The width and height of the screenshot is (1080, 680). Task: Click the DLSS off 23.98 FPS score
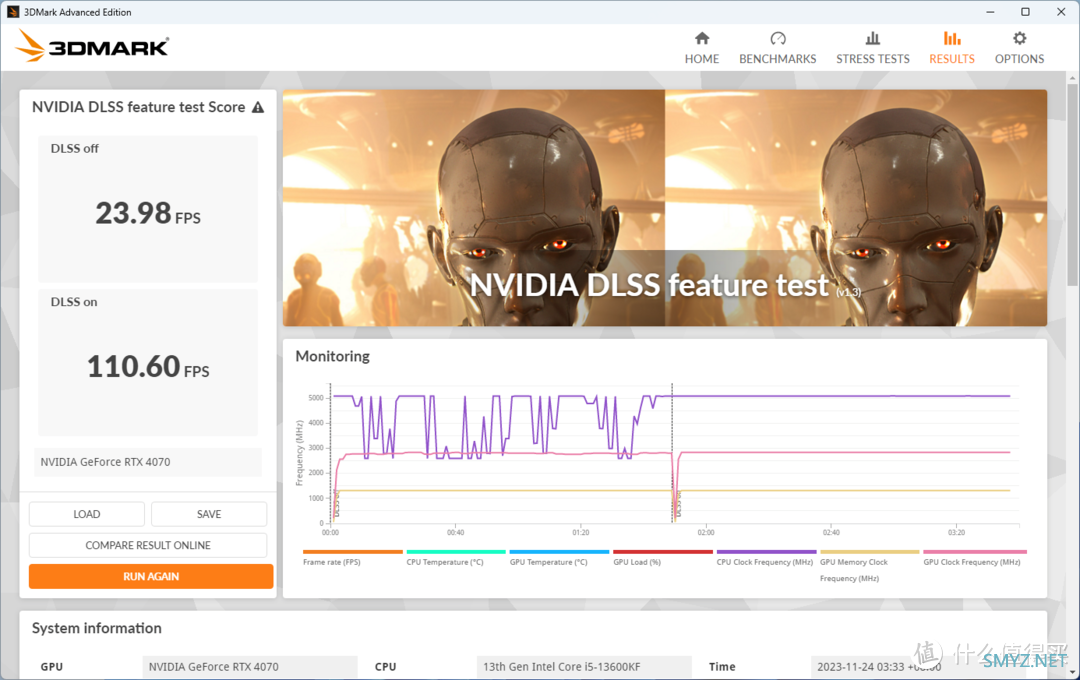tap(148, 213)
